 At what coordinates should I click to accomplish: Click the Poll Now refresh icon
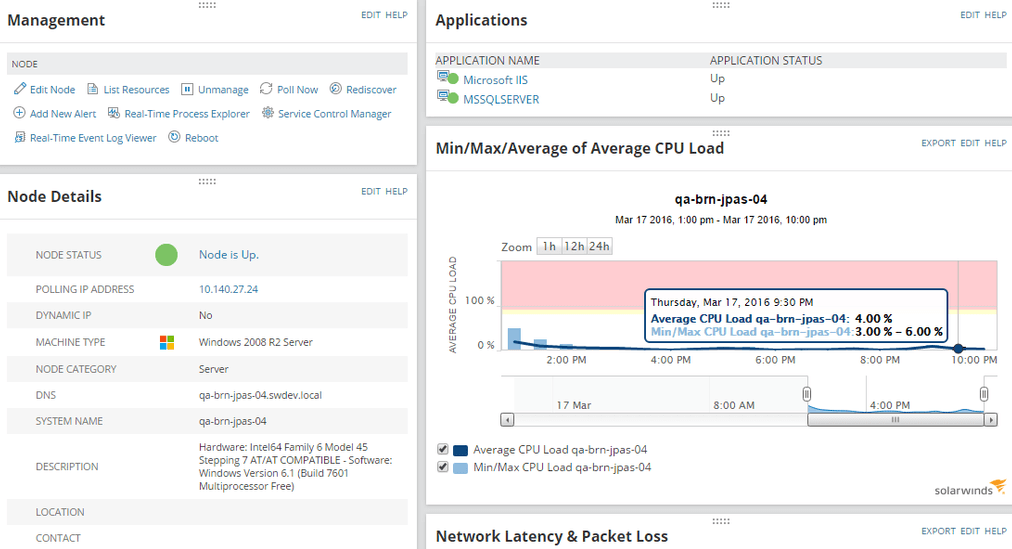tap(266, 88)
